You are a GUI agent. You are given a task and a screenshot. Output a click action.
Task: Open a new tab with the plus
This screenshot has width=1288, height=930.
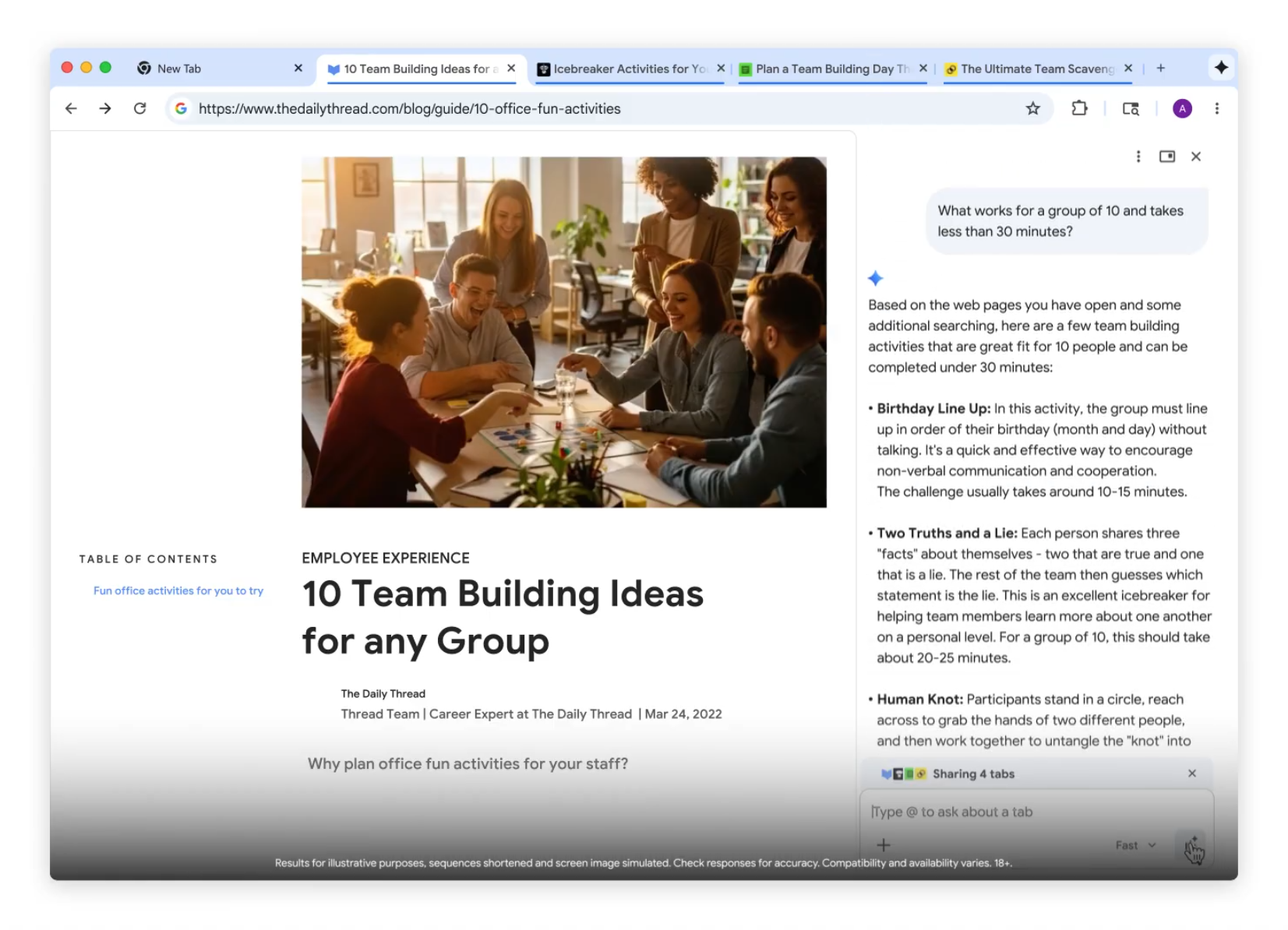(1160, 68)
